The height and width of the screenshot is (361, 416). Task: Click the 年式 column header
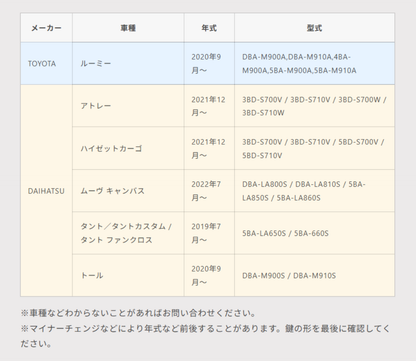coord(209,28)
